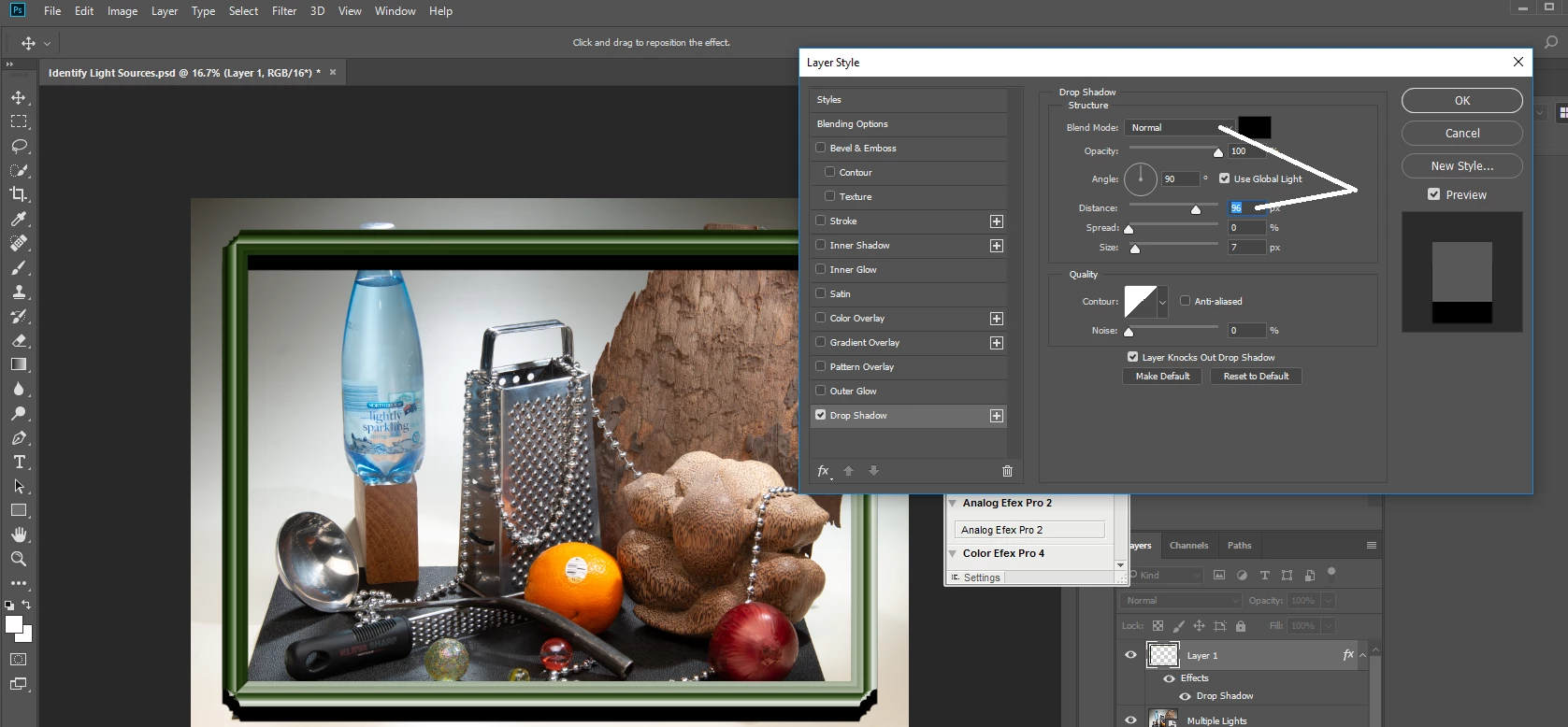Click the Make Default button
The width and height of the screenshot is (1568, 727).
[x=1162, y=376]
